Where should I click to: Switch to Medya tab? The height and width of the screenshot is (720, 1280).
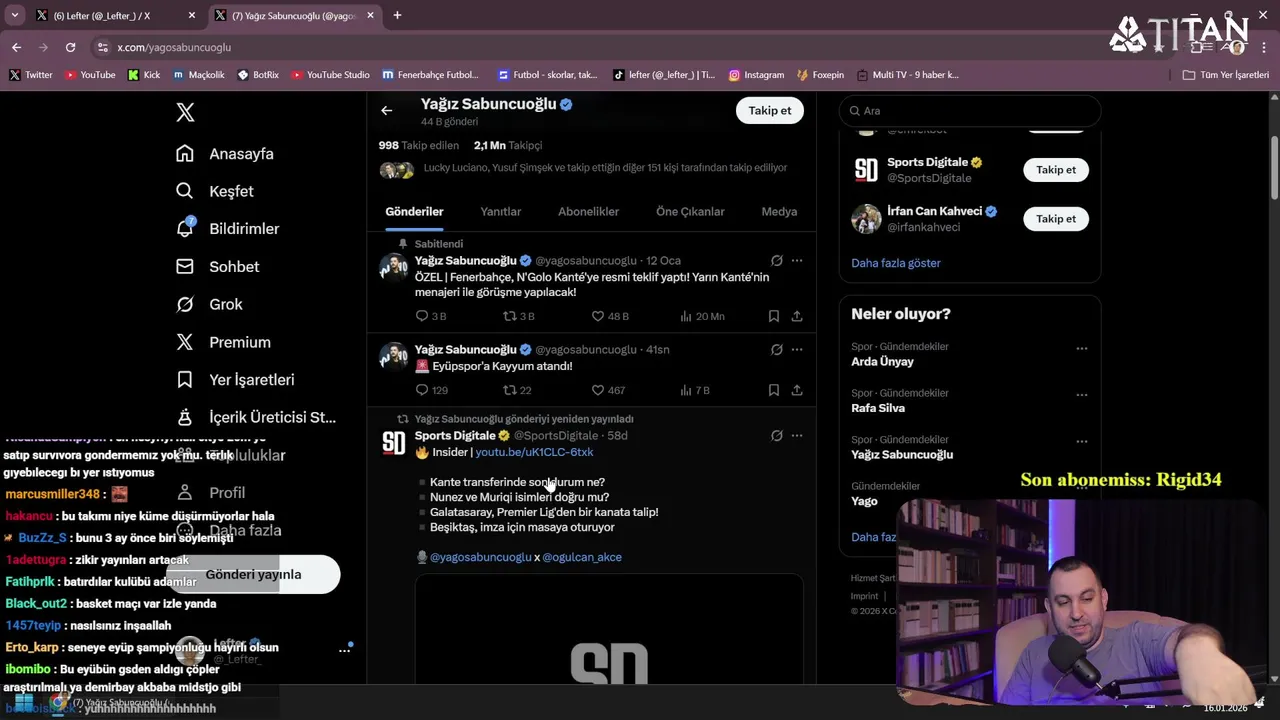[779, 212]
